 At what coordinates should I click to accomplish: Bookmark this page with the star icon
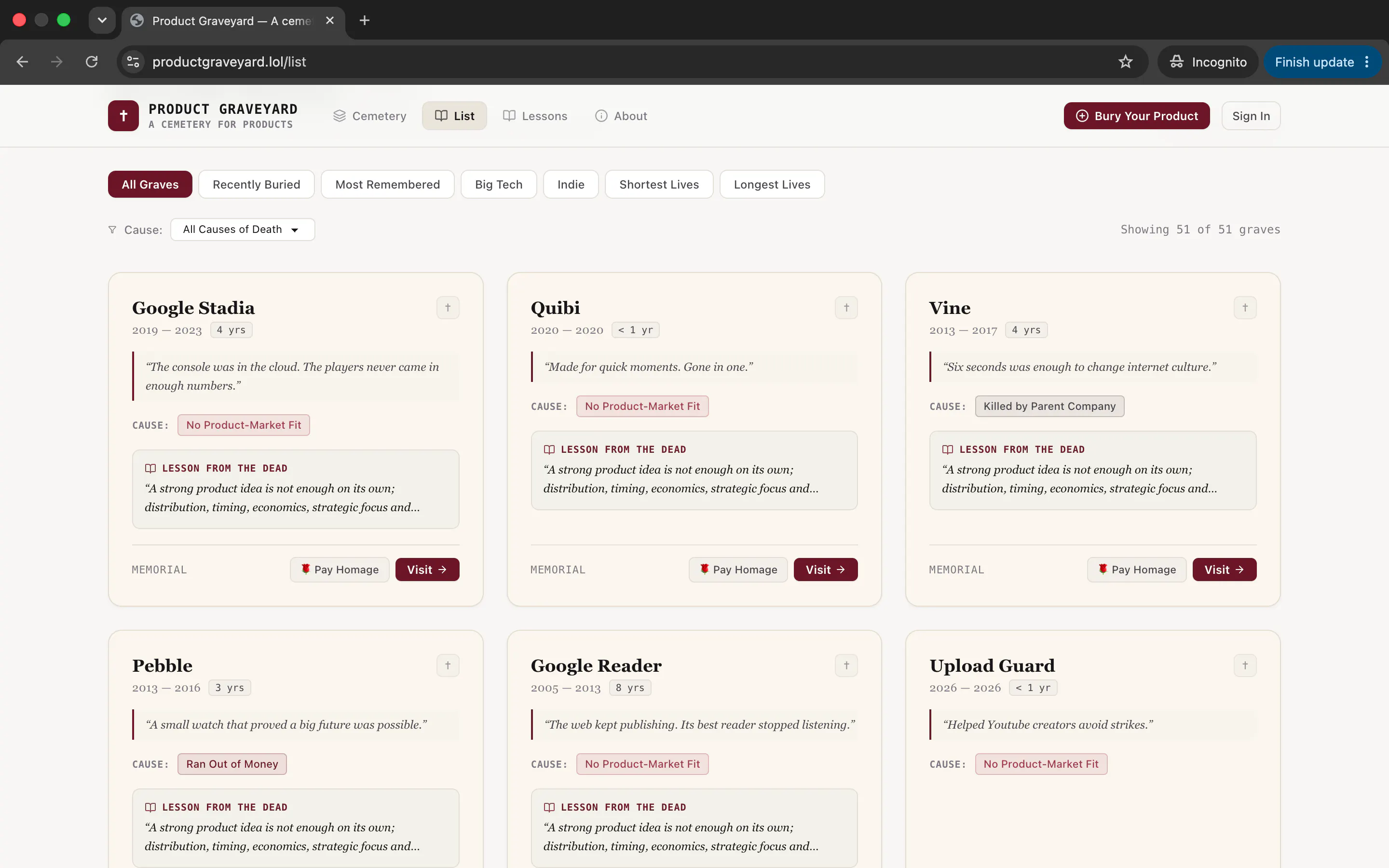1125,62
